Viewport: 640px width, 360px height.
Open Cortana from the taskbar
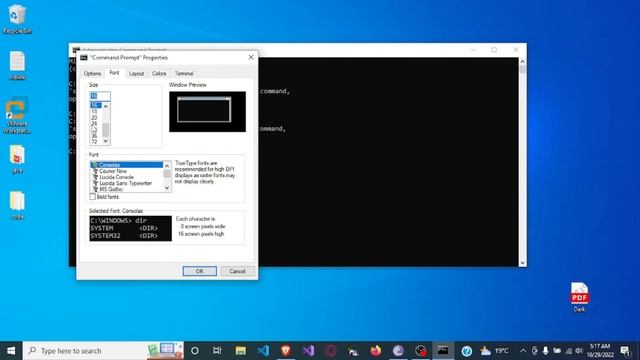[x=195, y=351]
